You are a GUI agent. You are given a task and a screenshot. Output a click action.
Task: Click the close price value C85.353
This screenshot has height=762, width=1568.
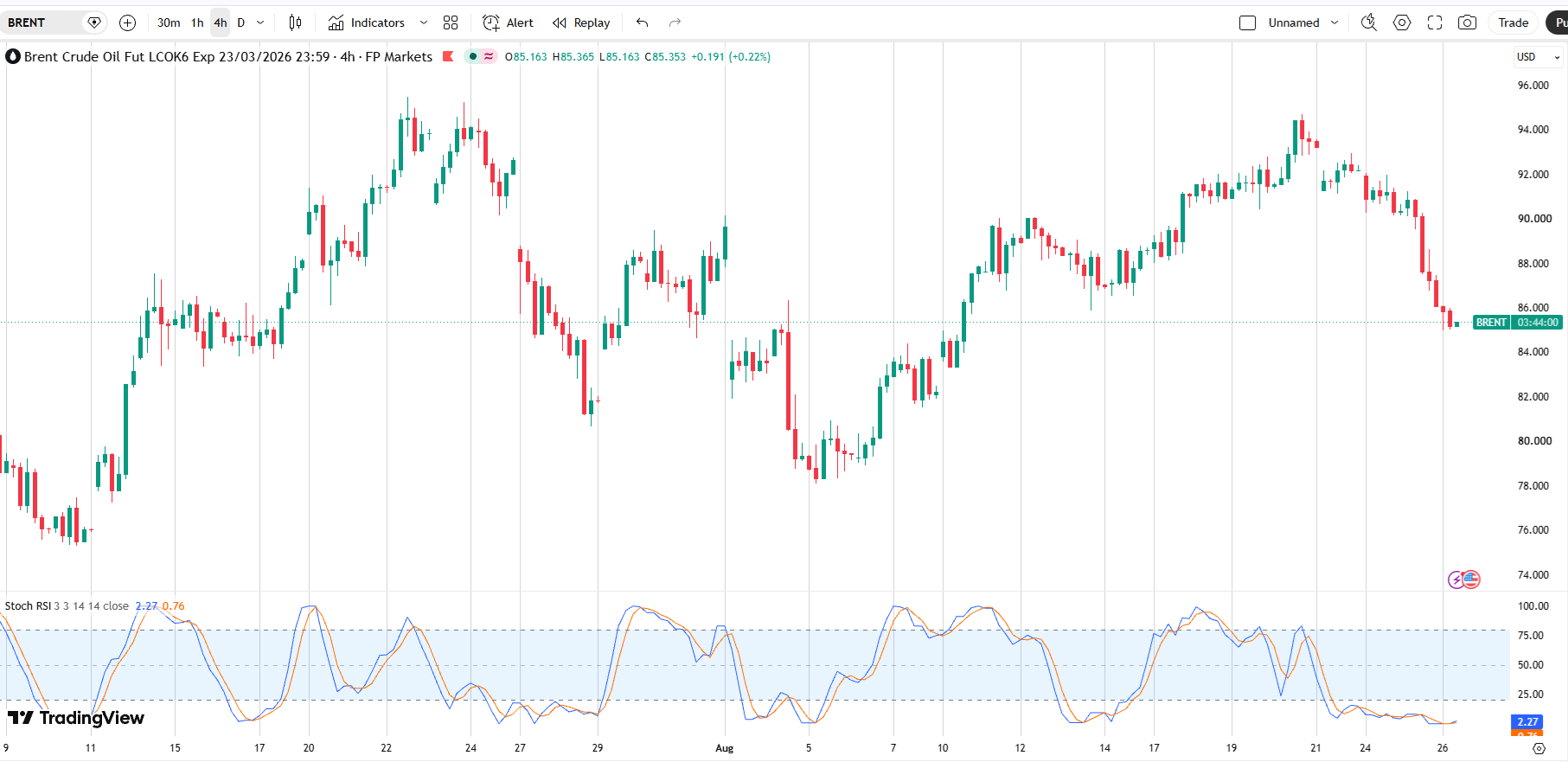click(665, 57)
